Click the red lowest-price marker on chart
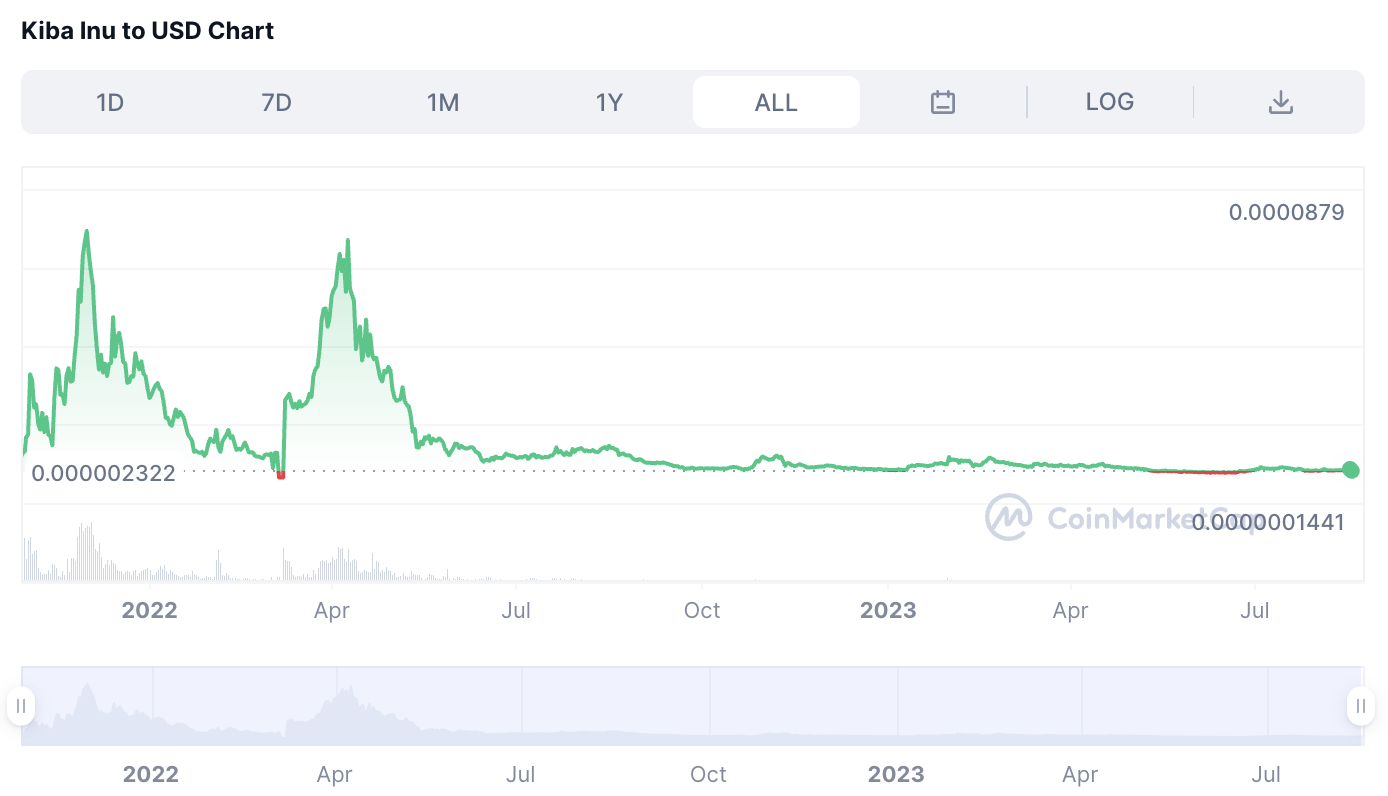Screen dimensions: 1388x796 [281, 475]
